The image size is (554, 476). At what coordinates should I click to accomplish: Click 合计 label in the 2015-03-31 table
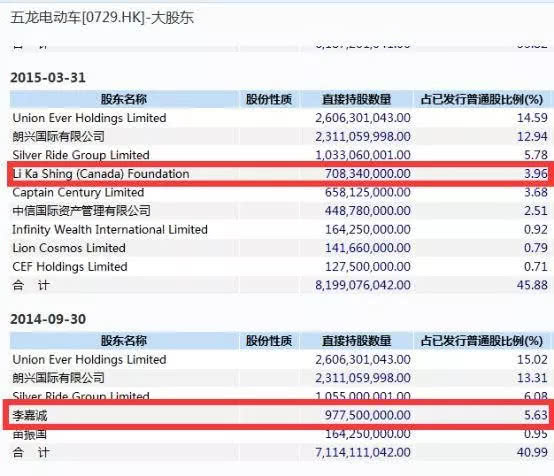click(31, 285)
